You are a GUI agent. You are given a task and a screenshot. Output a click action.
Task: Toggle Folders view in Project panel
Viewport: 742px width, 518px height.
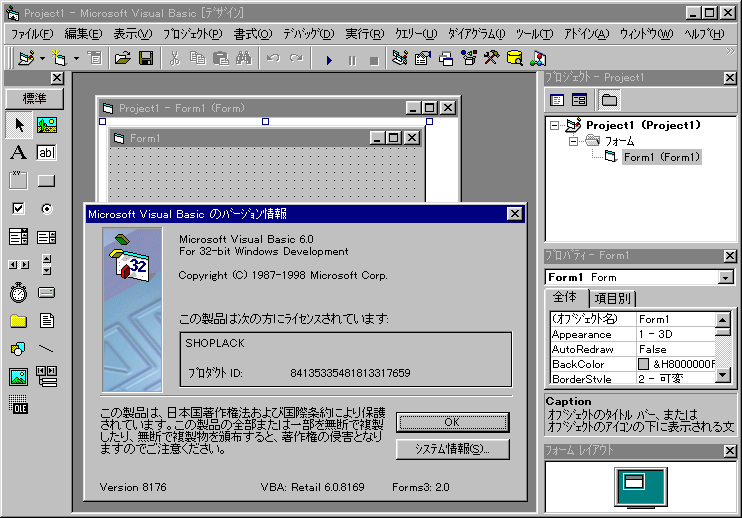pos(609,100)
